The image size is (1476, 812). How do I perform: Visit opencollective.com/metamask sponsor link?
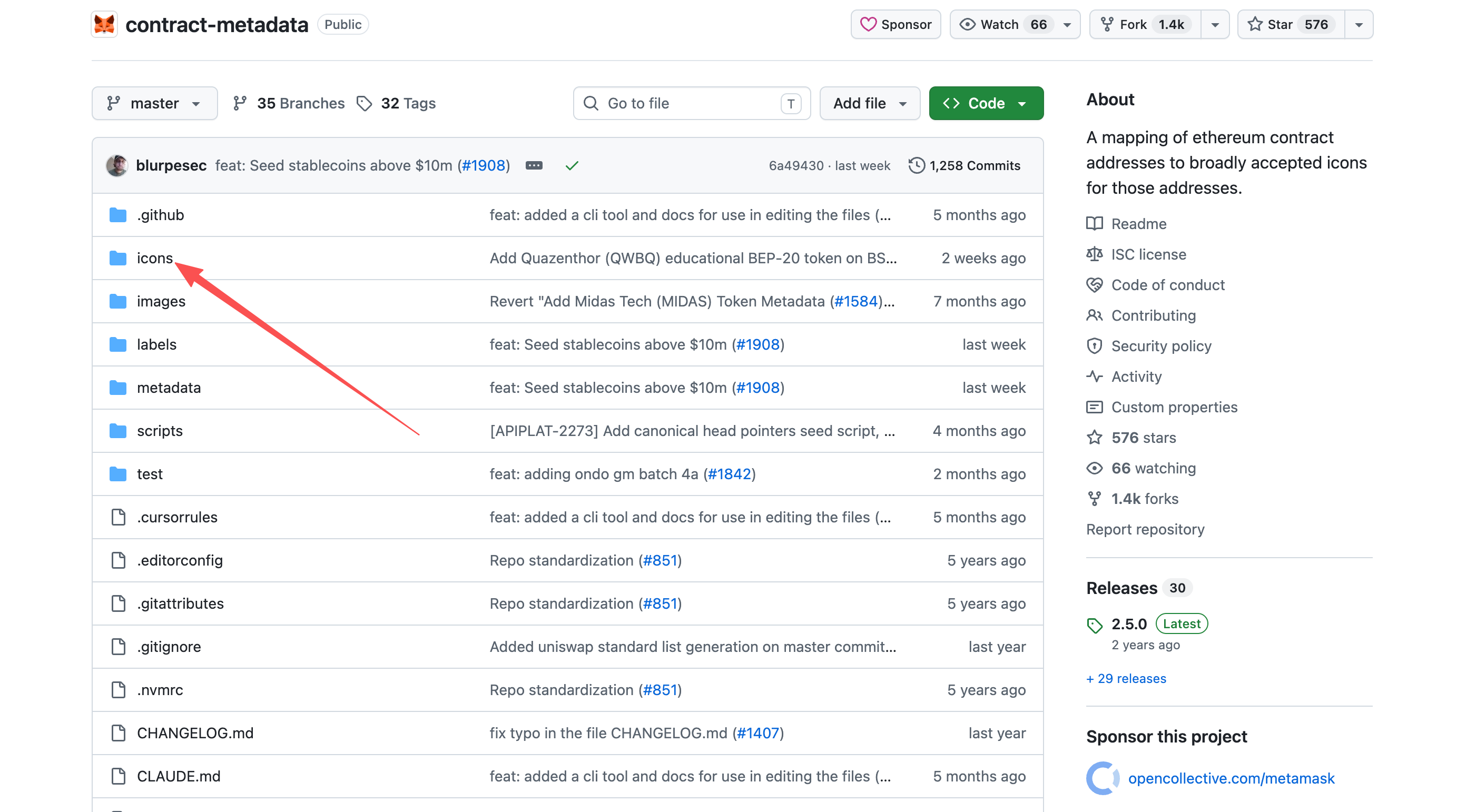point(1232,778)
